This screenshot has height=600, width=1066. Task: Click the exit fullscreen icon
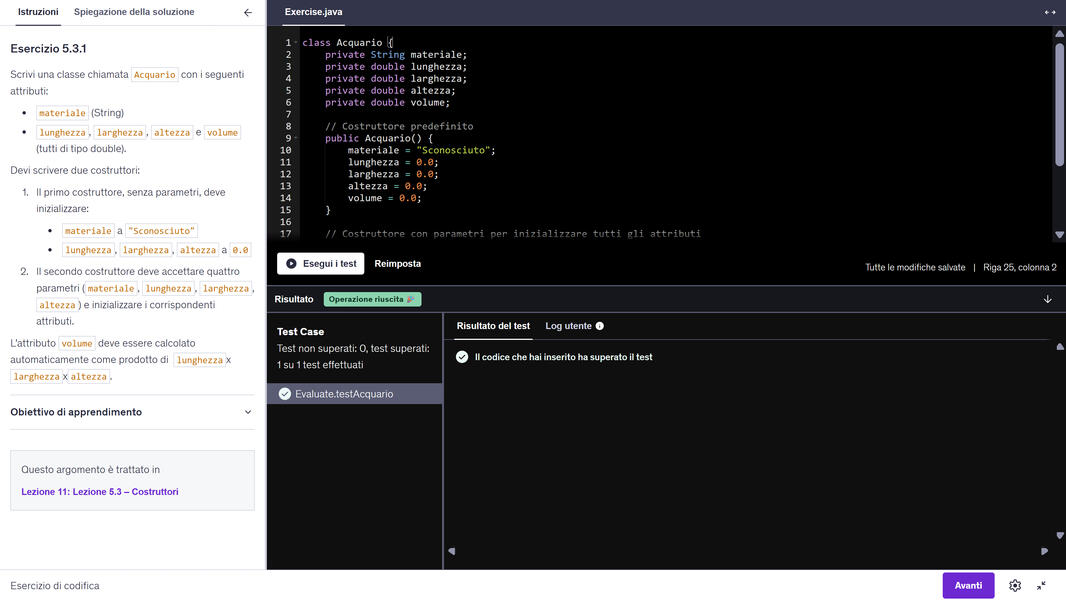[x=1041, y=586]
